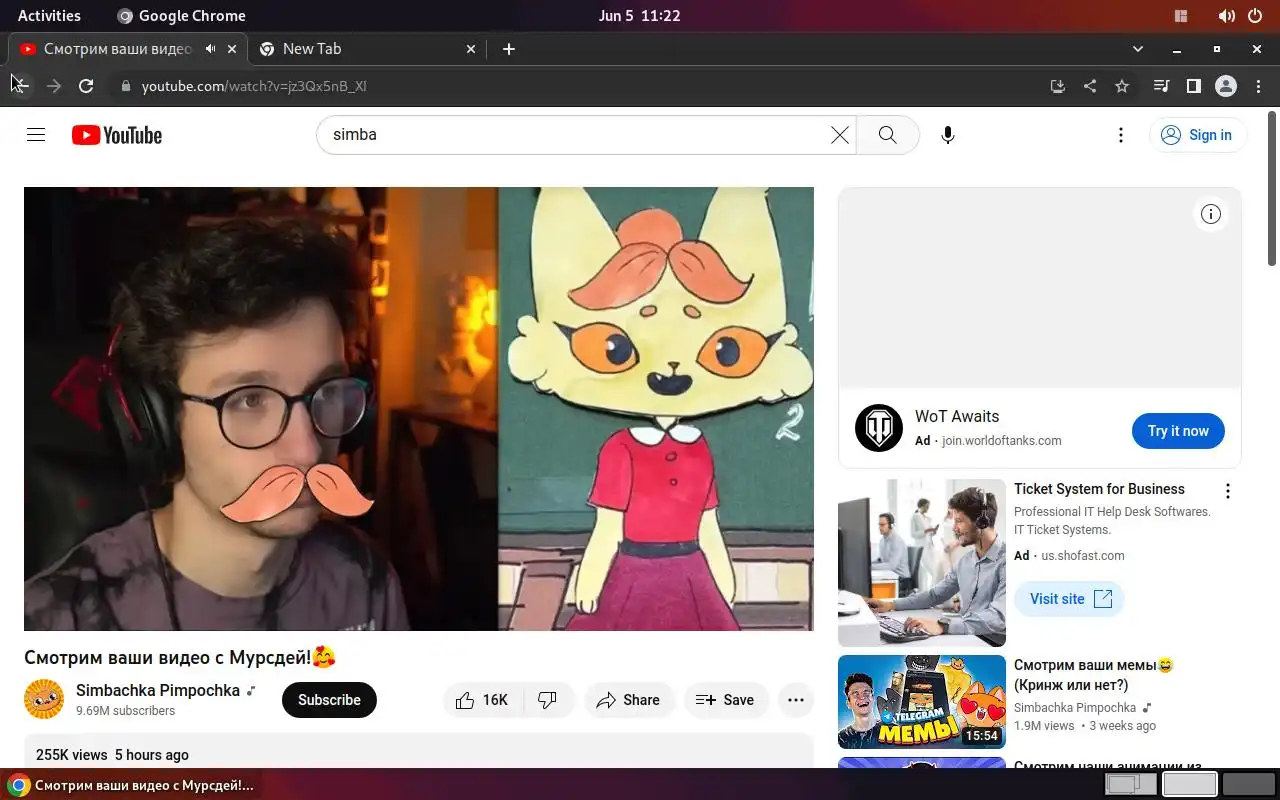Open ad info icon on banner
Image resolution: width=1280 pixels, height=800 pixels.
pyautogui.click(x=1211, y=214)
